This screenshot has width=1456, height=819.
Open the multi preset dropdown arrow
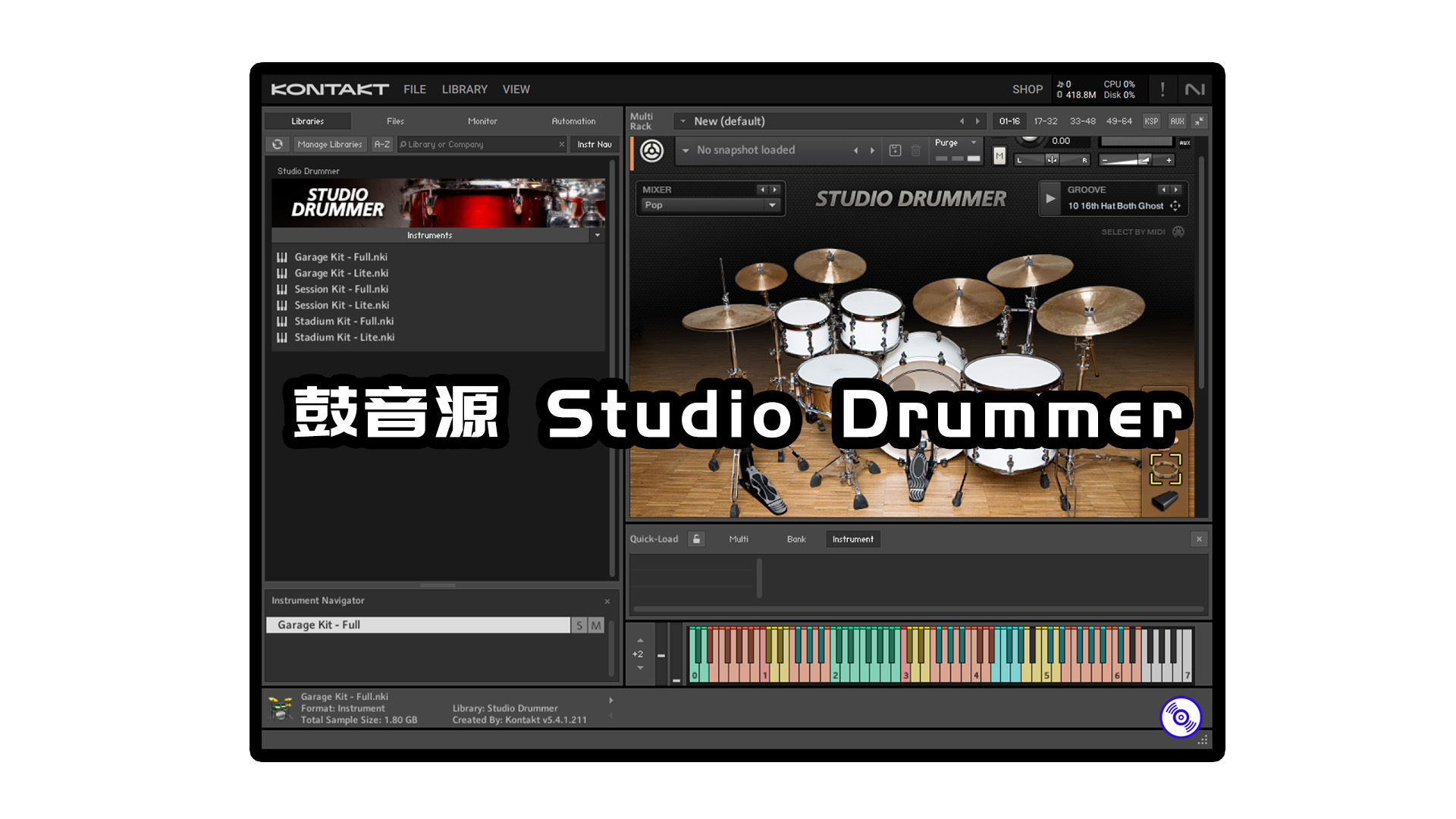click(x=682, y=121)
